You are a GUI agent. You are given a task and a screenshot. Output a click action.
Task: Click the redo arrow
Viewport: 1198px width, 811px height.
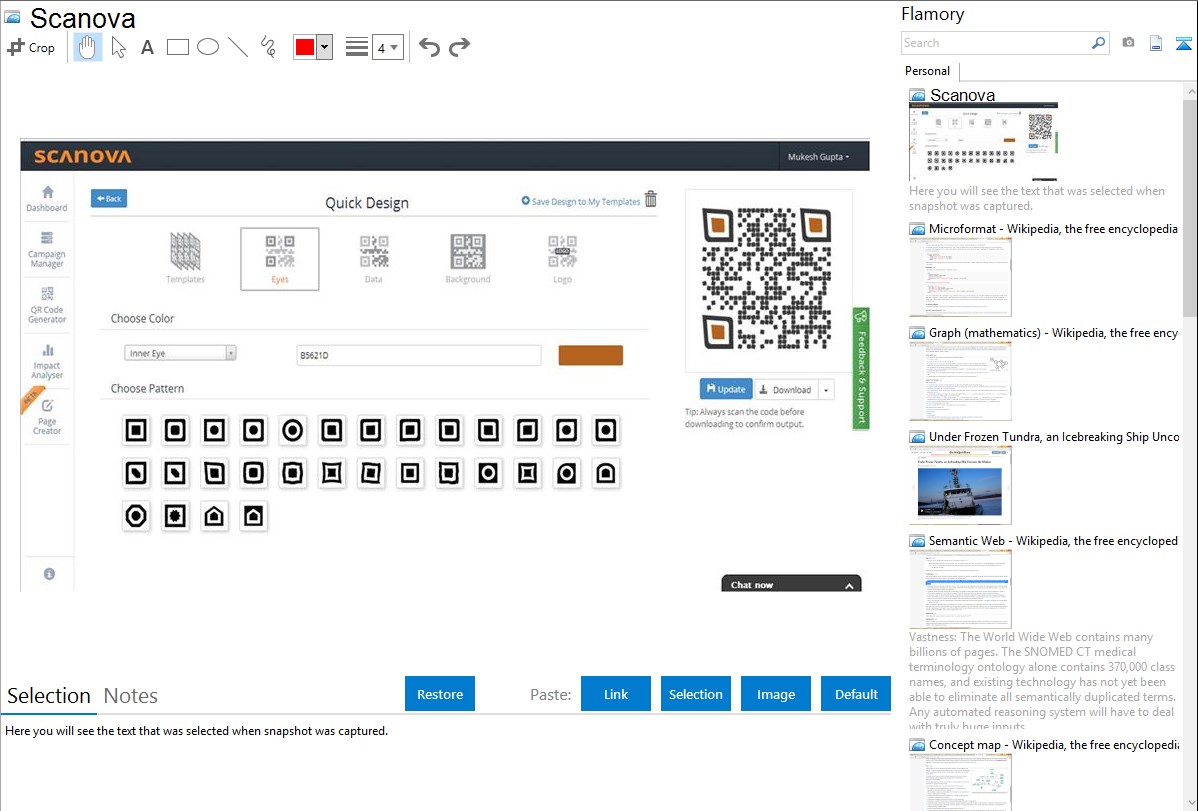(459, 47)
